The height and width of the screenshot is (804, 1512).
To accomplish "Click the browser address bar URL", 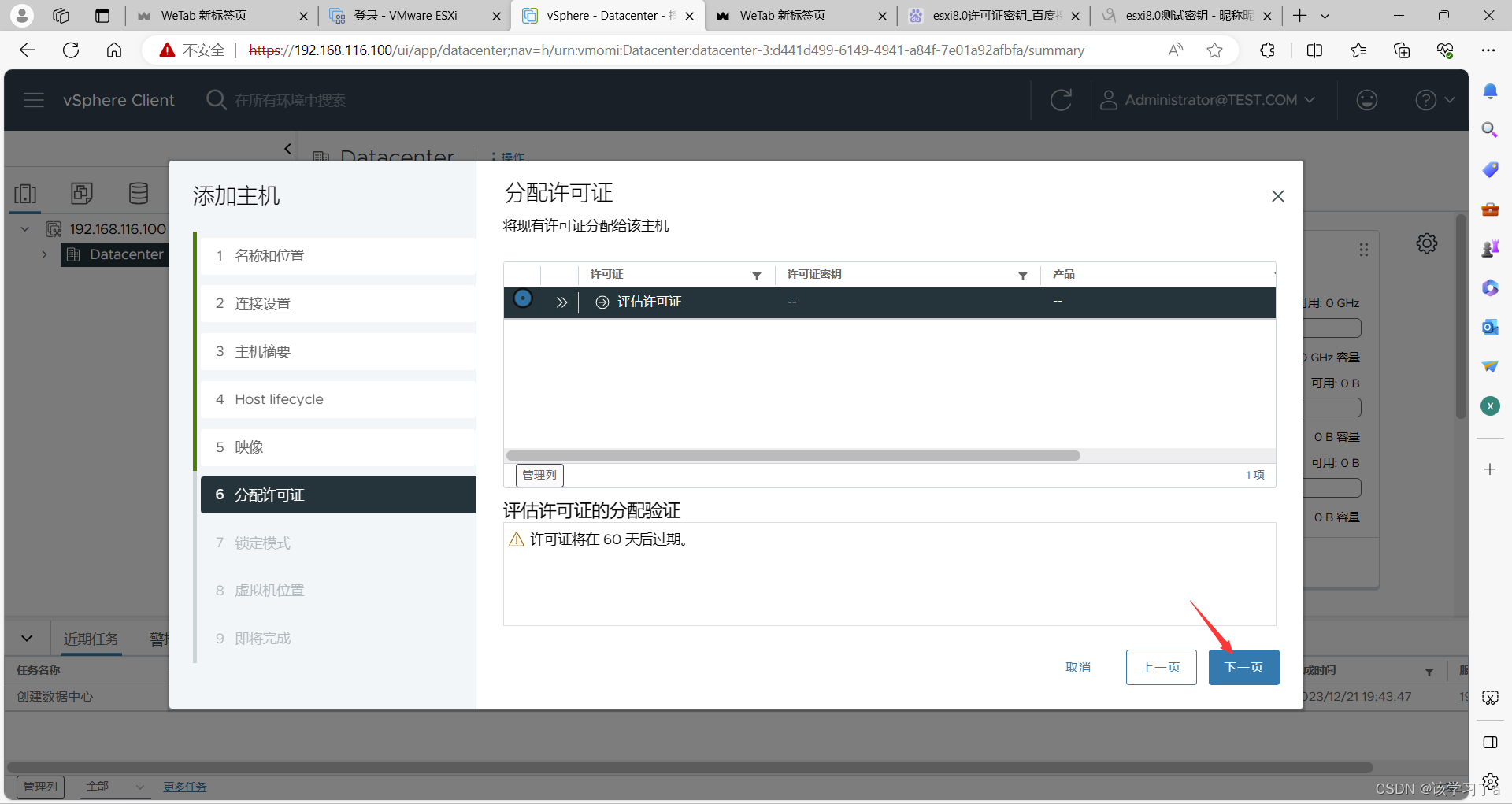I will [x=666, y=50].
